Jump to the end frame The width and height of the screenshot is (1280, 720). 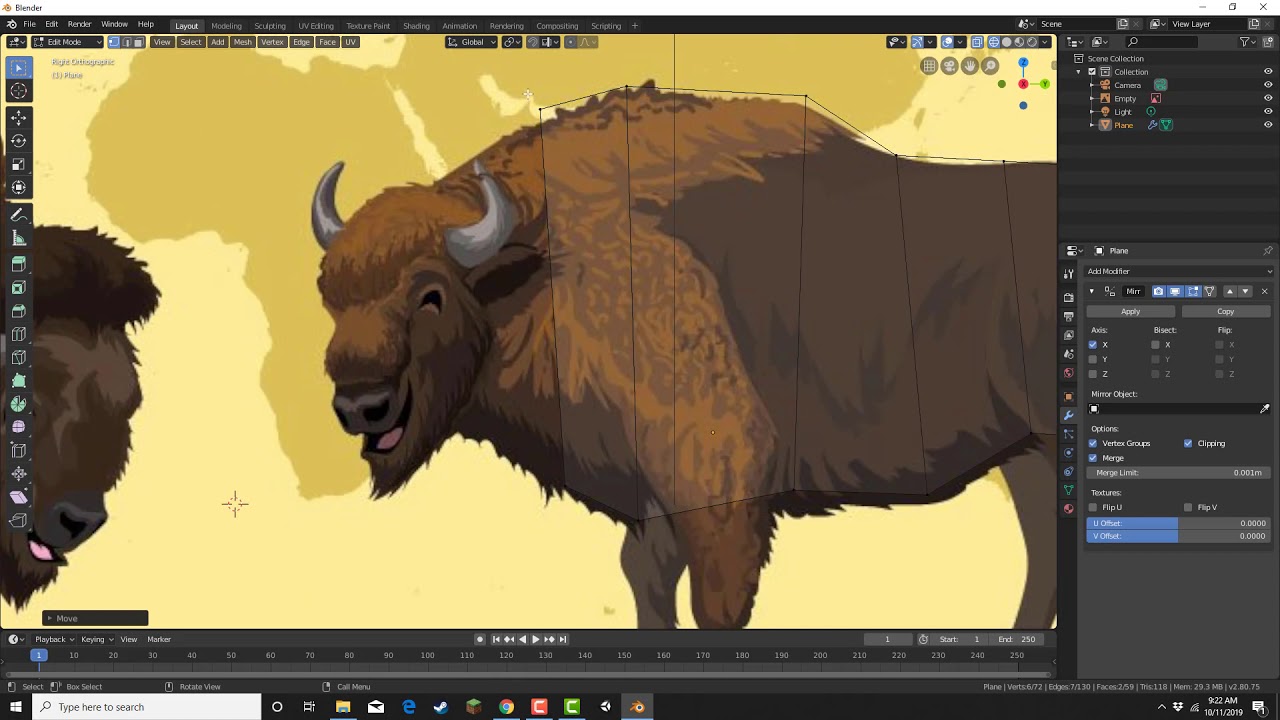point(563,639)
